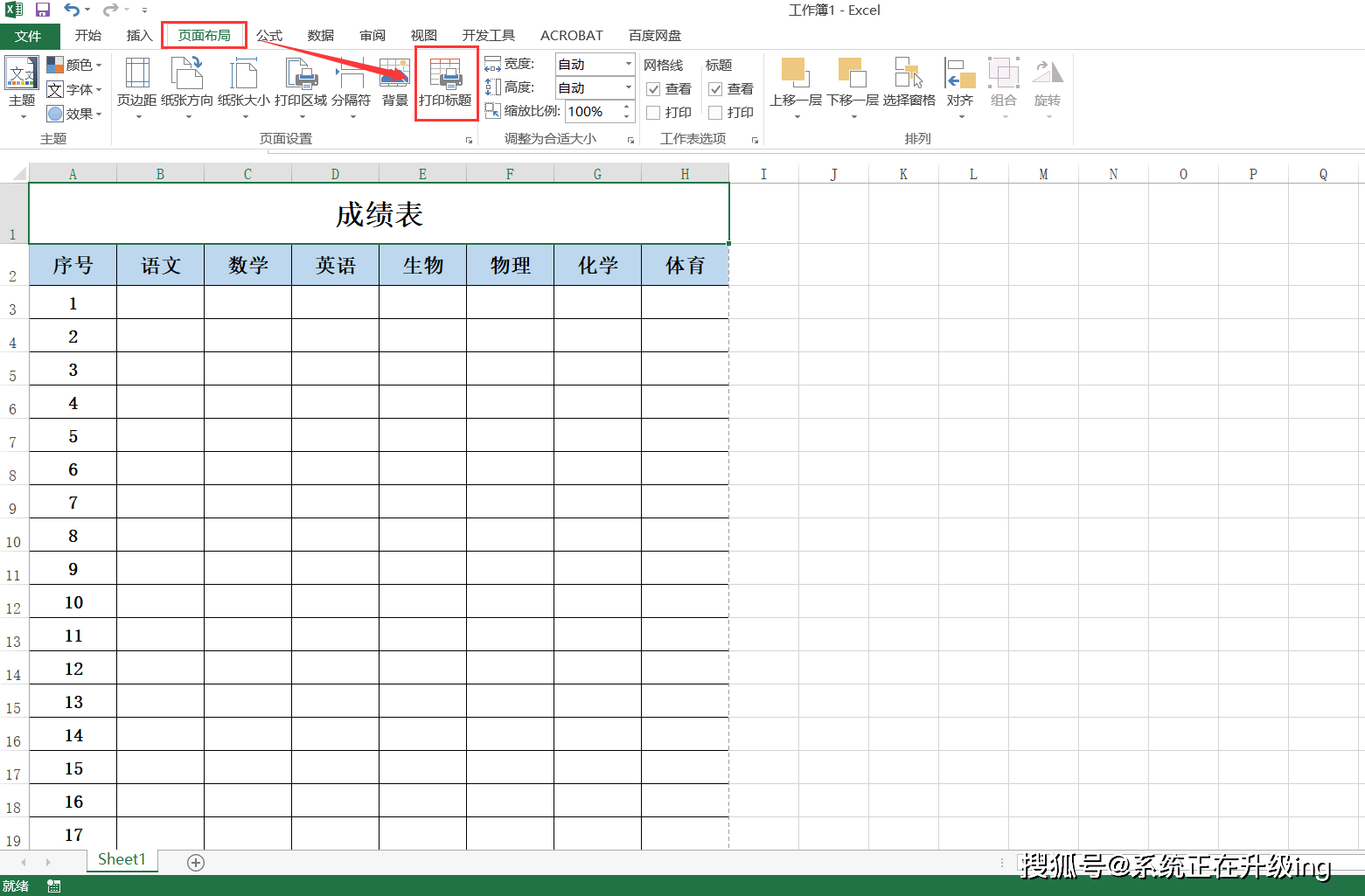The width and height of the screenshot is (1365, 896).
Task: Open the 文件 File tab
Action: [x=29, y=36]
